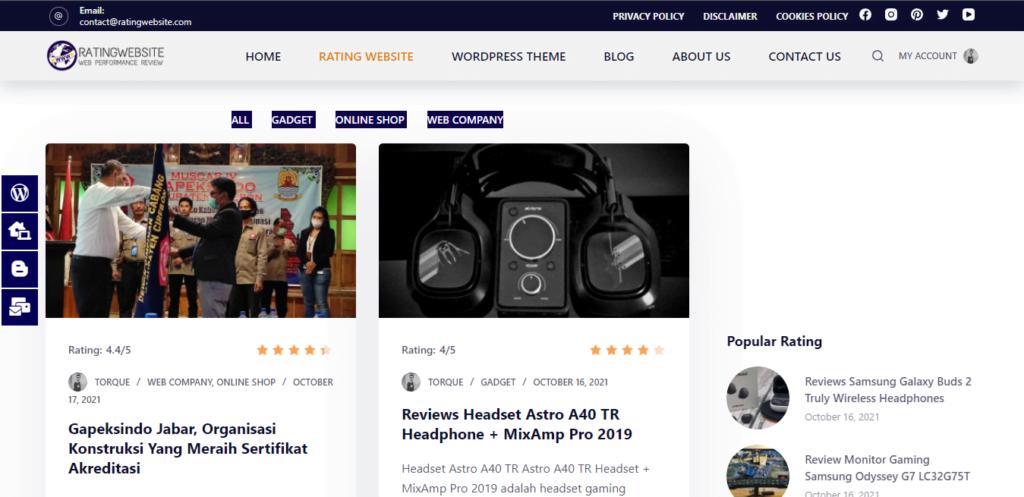1024x497 pixels.
Task: Click the star rating on Astro A40 post
Action: pos(627,350)
